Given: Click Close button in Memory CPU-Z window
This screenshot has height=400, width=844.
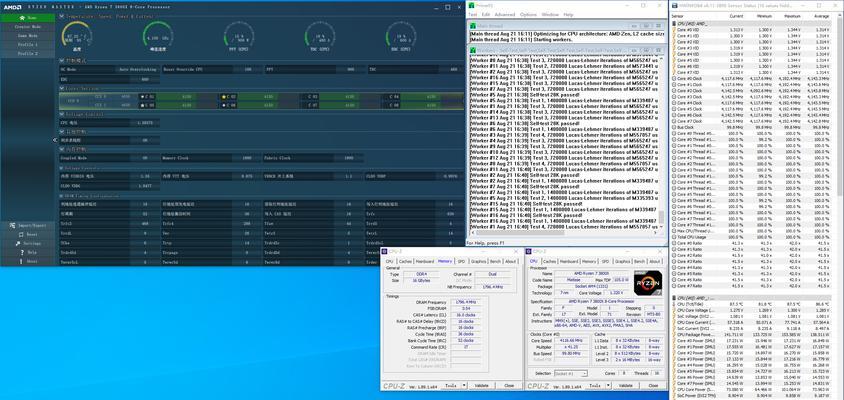Looking at the screenshot, I should tap(509, 385).
